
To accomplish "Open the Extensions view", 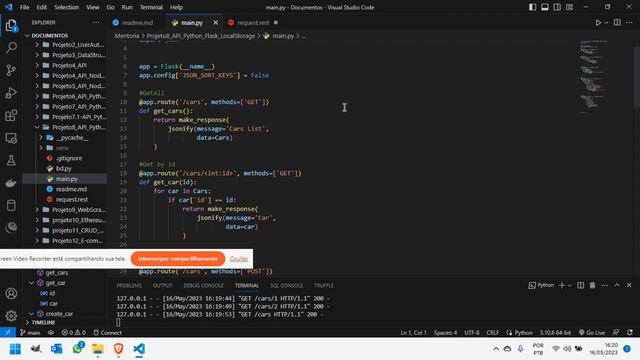I will pos(11,116).
